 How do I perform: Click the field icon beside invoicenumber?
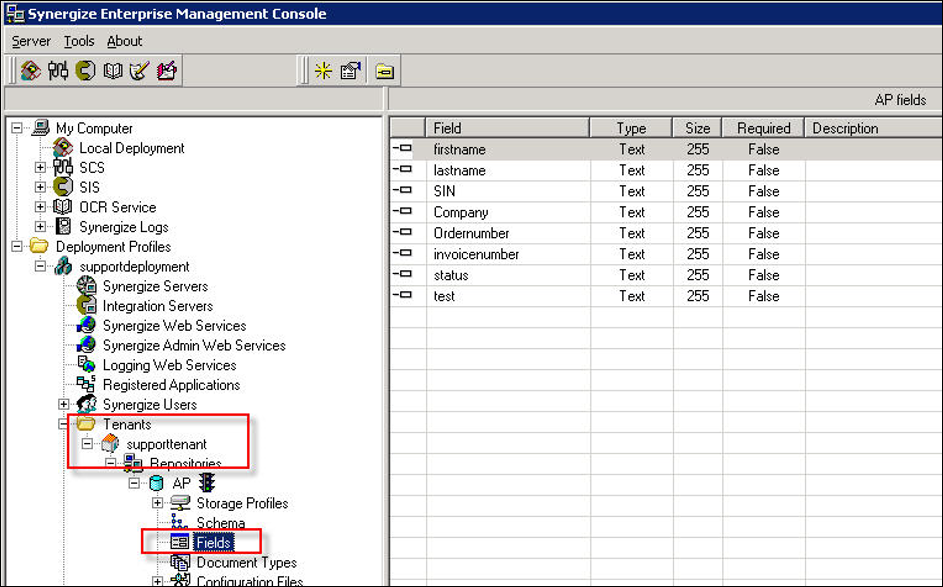(402, 253)
